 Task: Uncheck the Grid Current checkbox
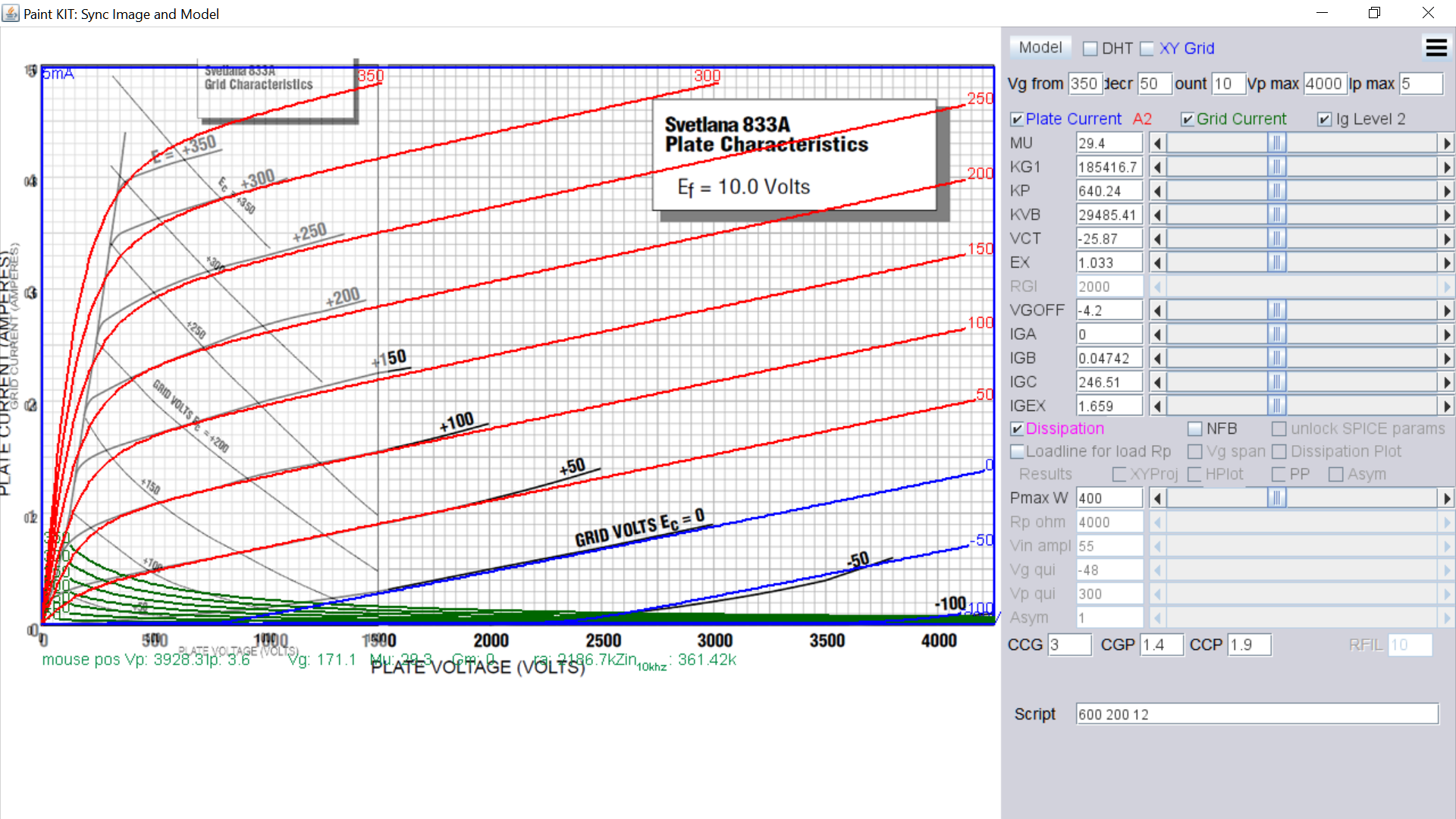(x=1188, y=119)
